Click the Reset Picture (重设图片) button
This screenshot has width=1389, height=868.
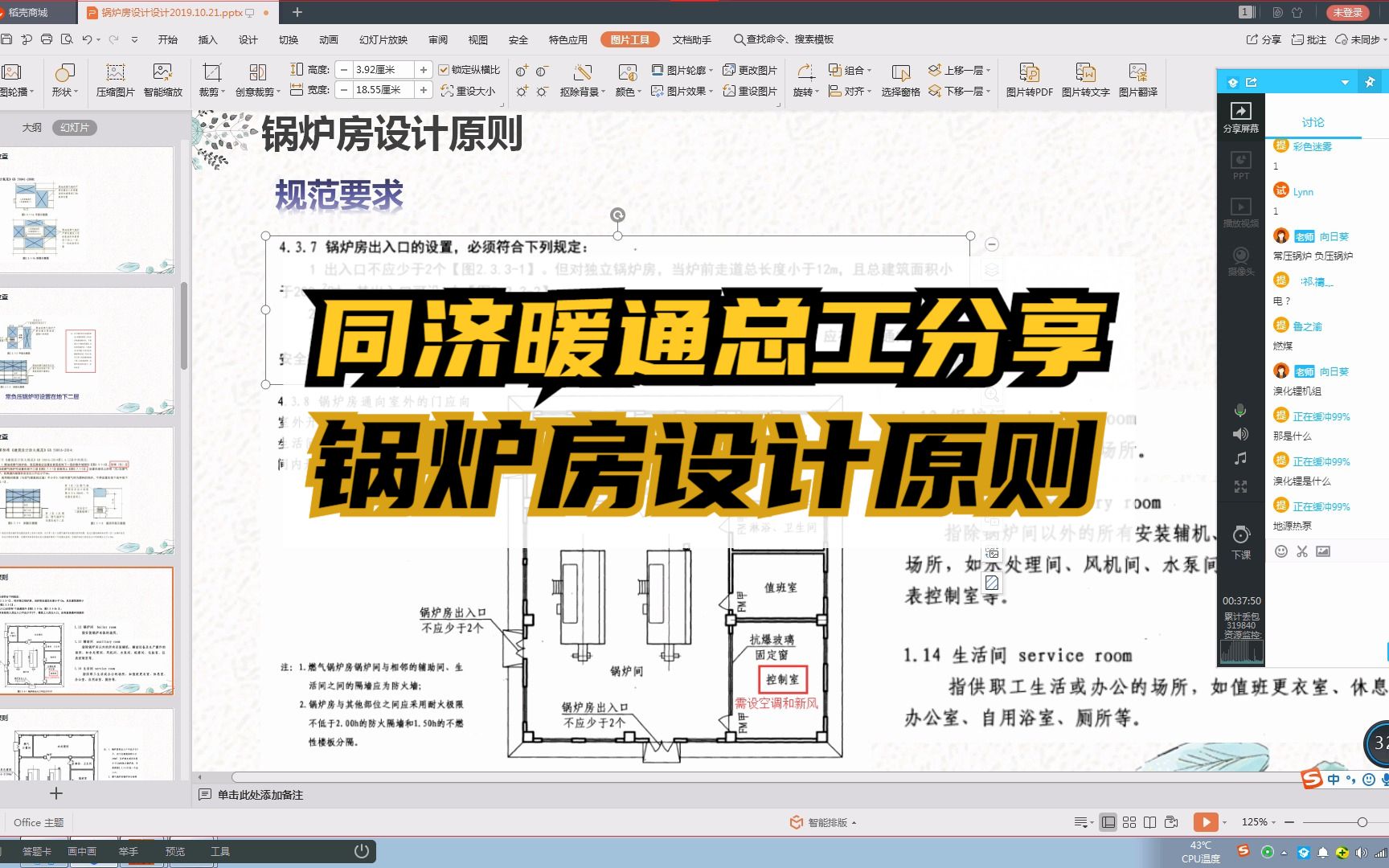click(750, 91)
